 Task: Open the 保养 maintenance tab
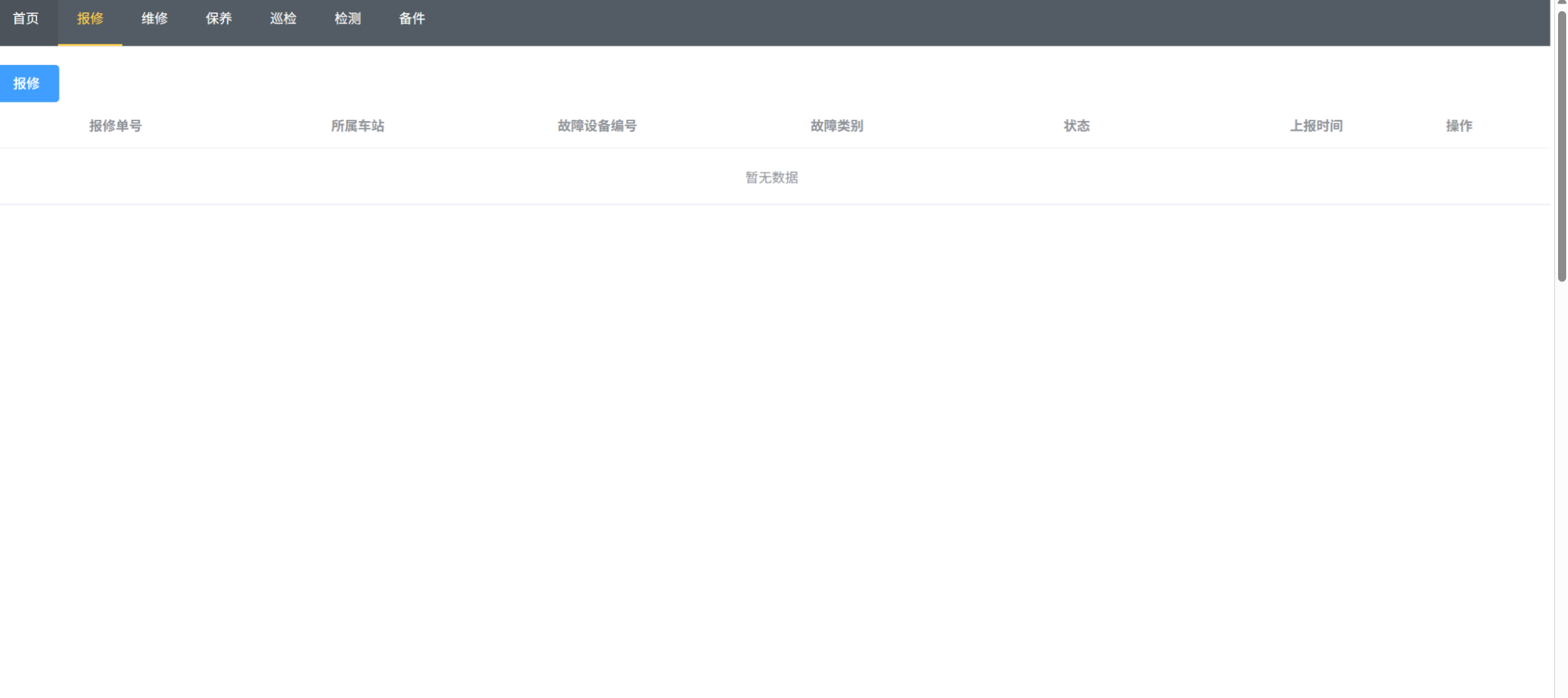coord(219,19)
